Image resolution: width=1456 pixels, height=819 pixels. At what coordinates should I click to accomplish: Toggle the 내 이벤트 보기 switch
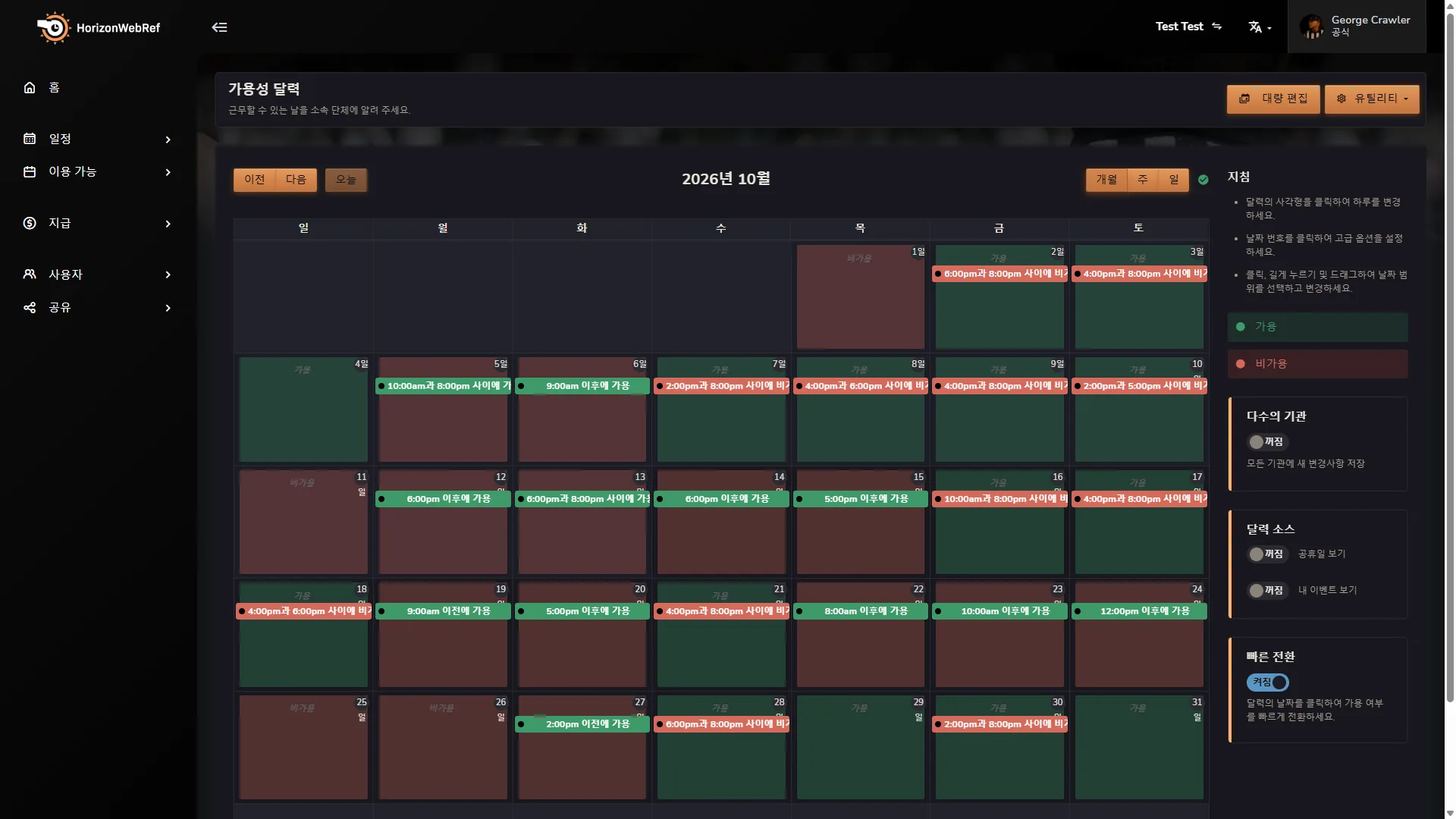coord(1267,591)
